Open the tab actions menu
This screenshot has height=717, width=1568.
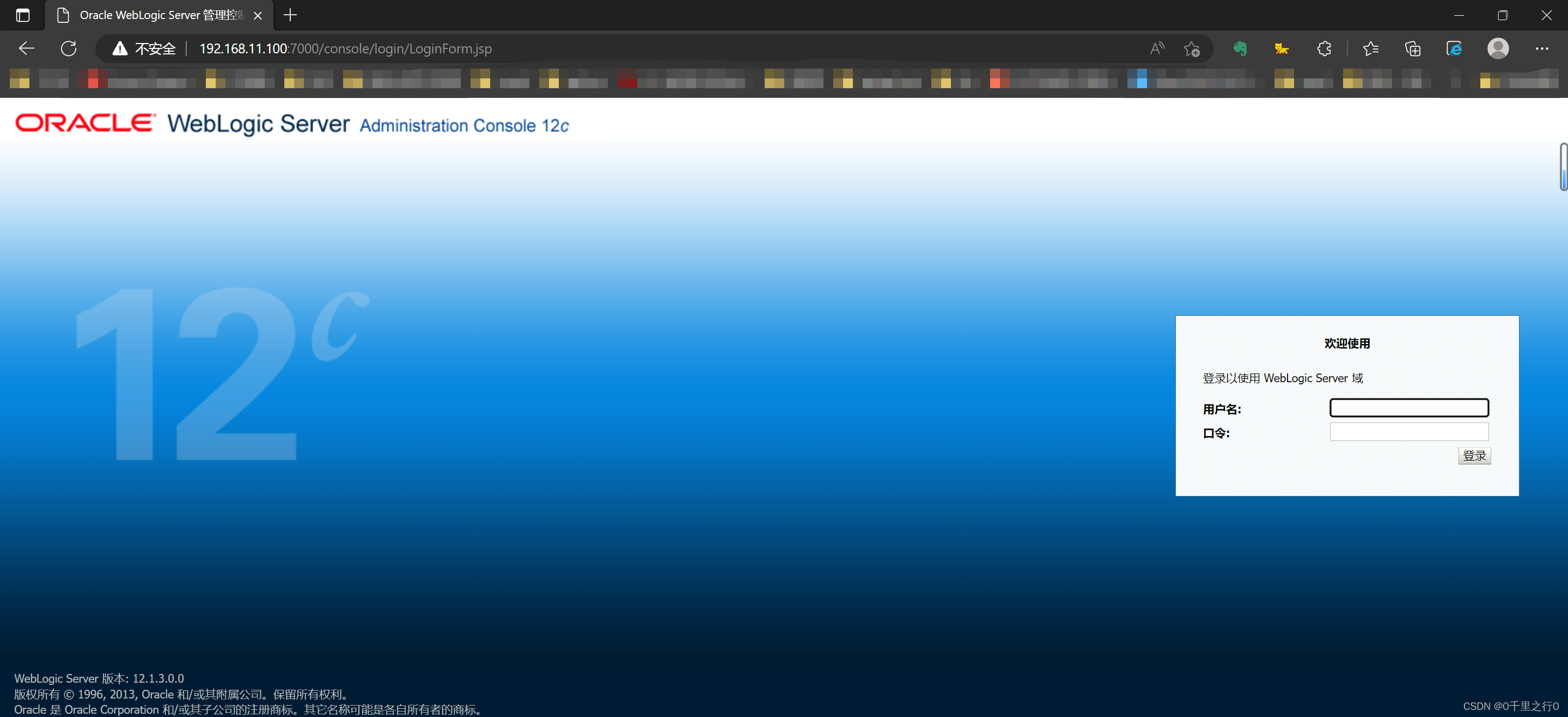(22, 15)
